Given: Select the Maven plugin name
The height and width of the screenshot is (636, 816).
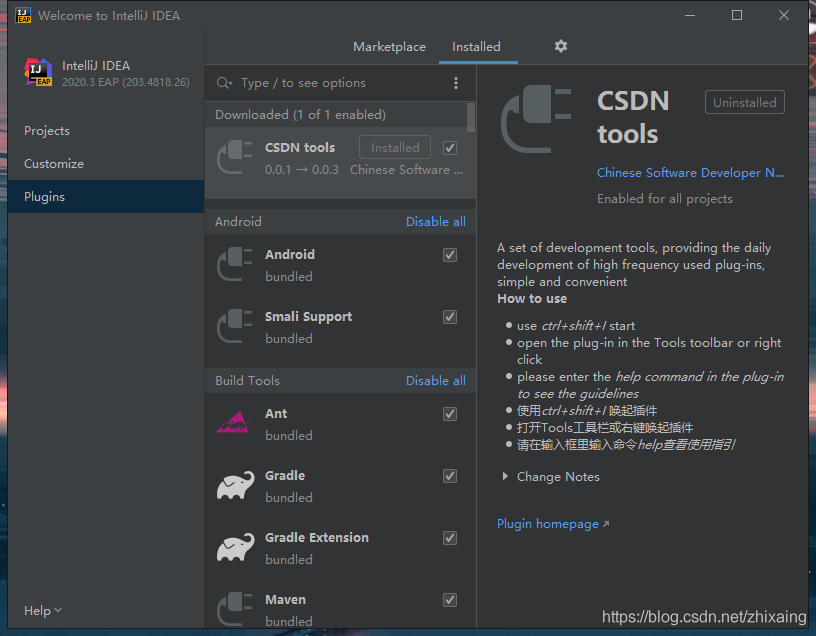Looking at the screenshot, I should [x=285, y=600].
